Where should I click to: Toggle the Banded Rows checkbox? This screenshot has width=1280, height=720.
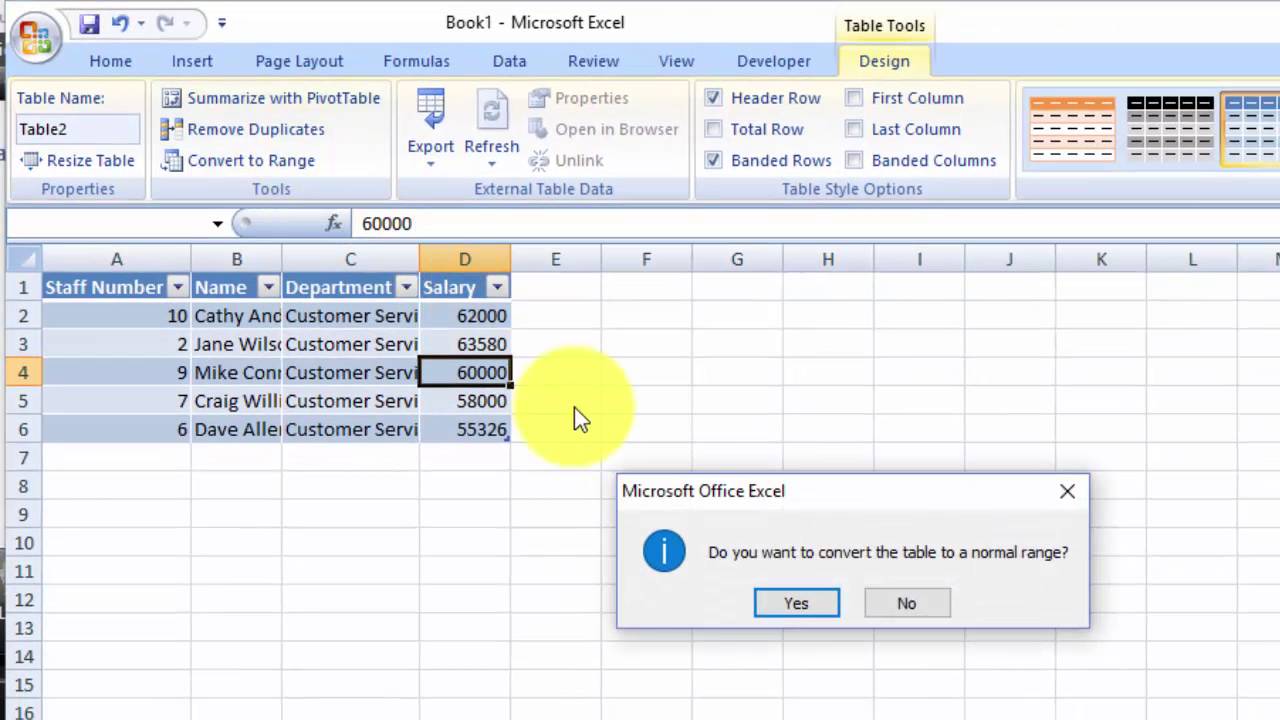pyautogui.click(x=713, y=160)
